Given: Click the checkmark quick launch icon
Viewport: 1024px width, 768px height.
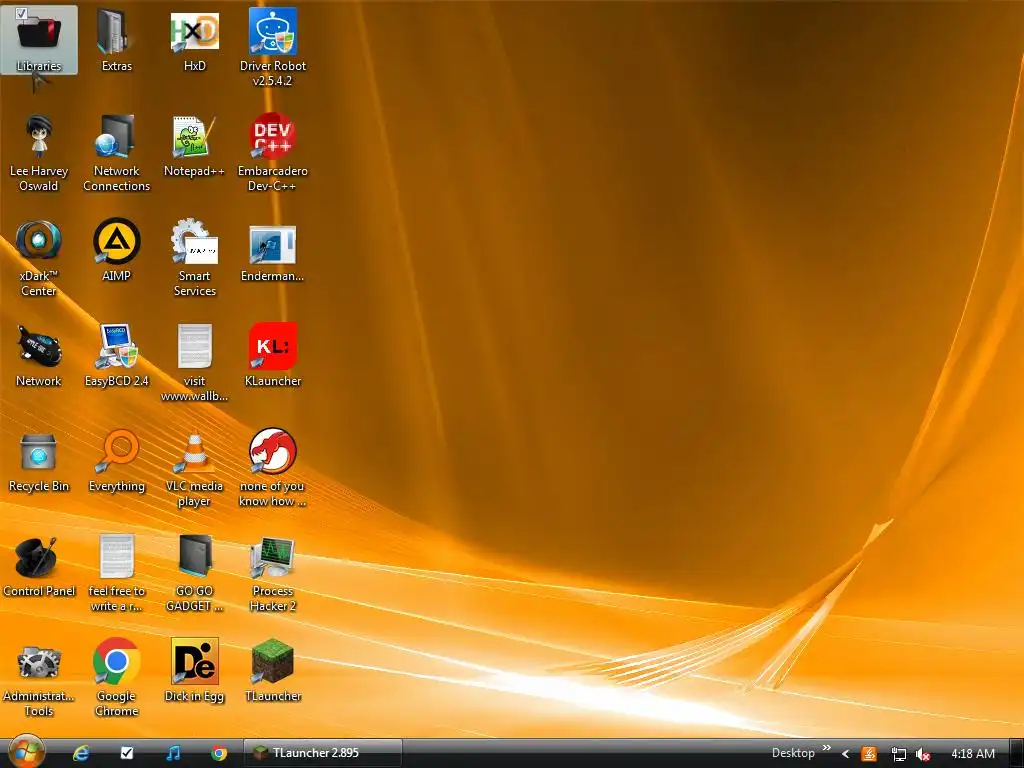Looking at the screenshot, I should (127, 753).
